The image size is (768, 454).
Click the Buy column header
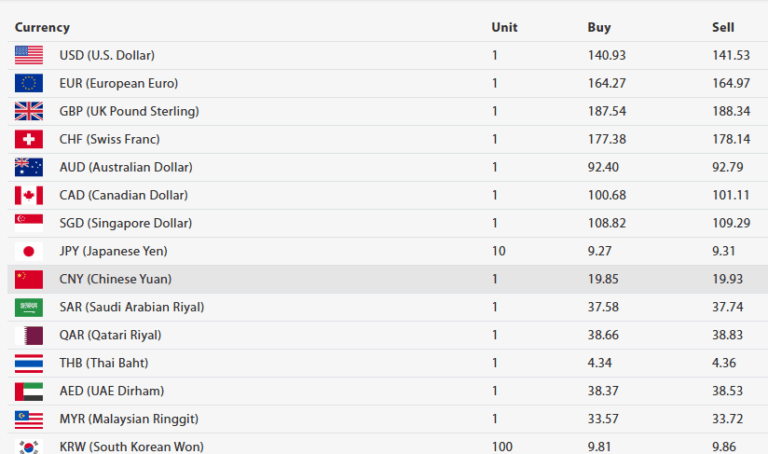[x=598, y=27]
